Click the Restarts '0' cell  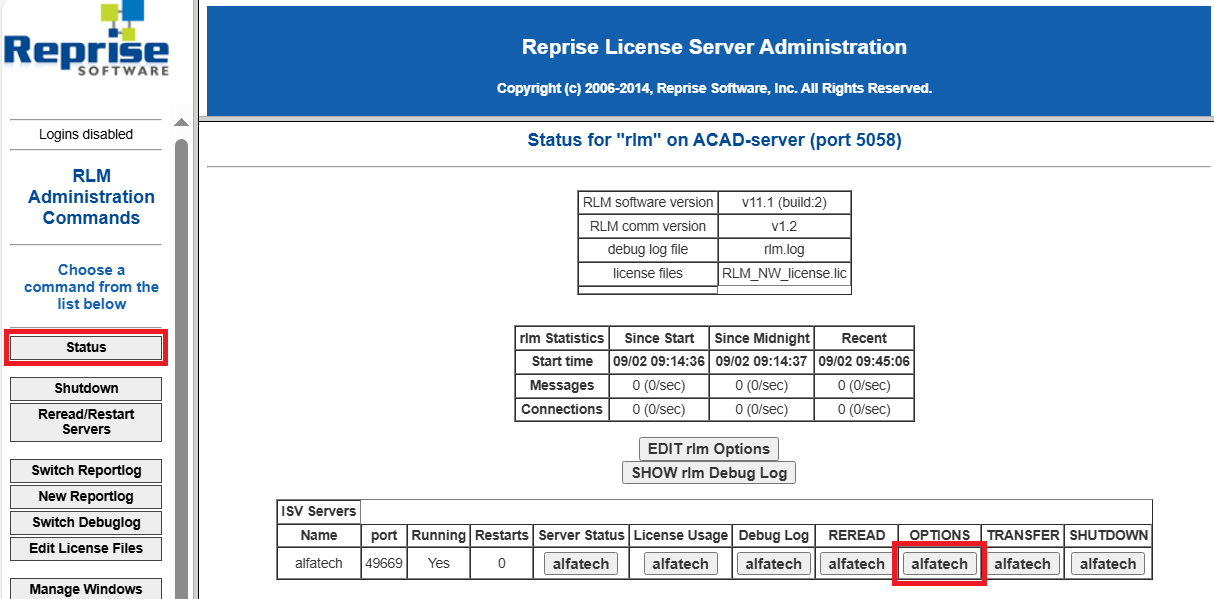(x=501, y=564)
